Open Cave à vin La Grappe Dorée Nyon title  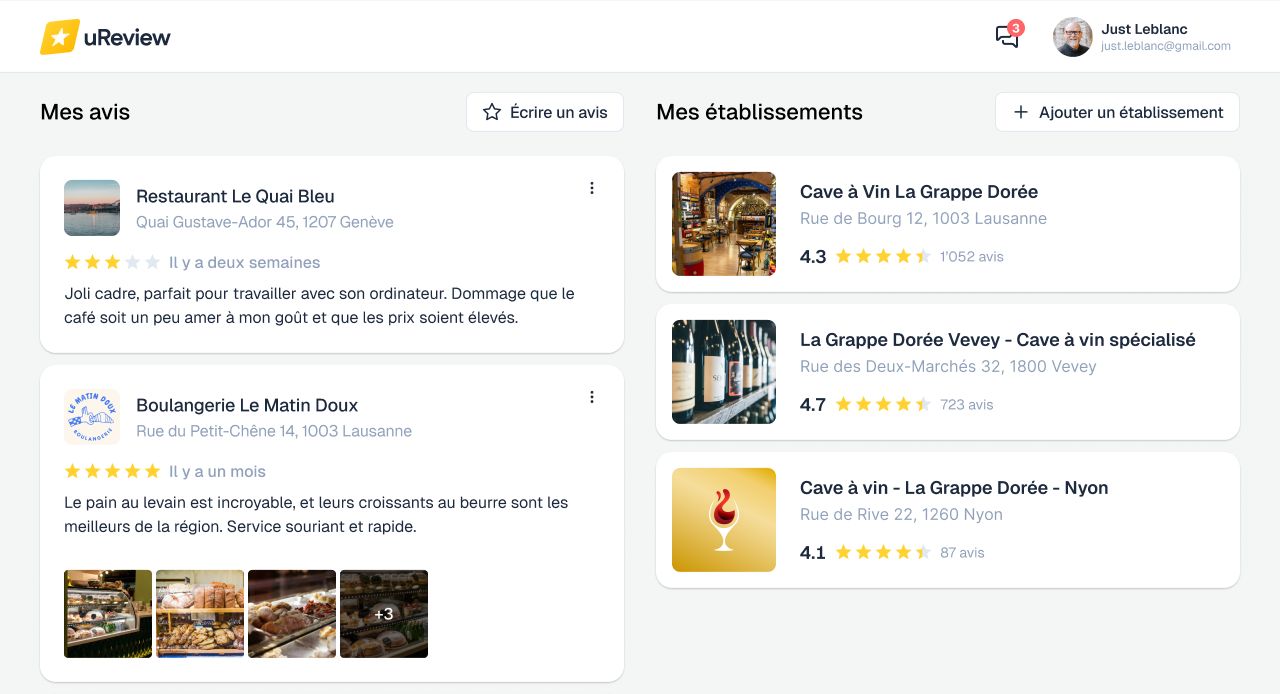click(x=953, y=488)
